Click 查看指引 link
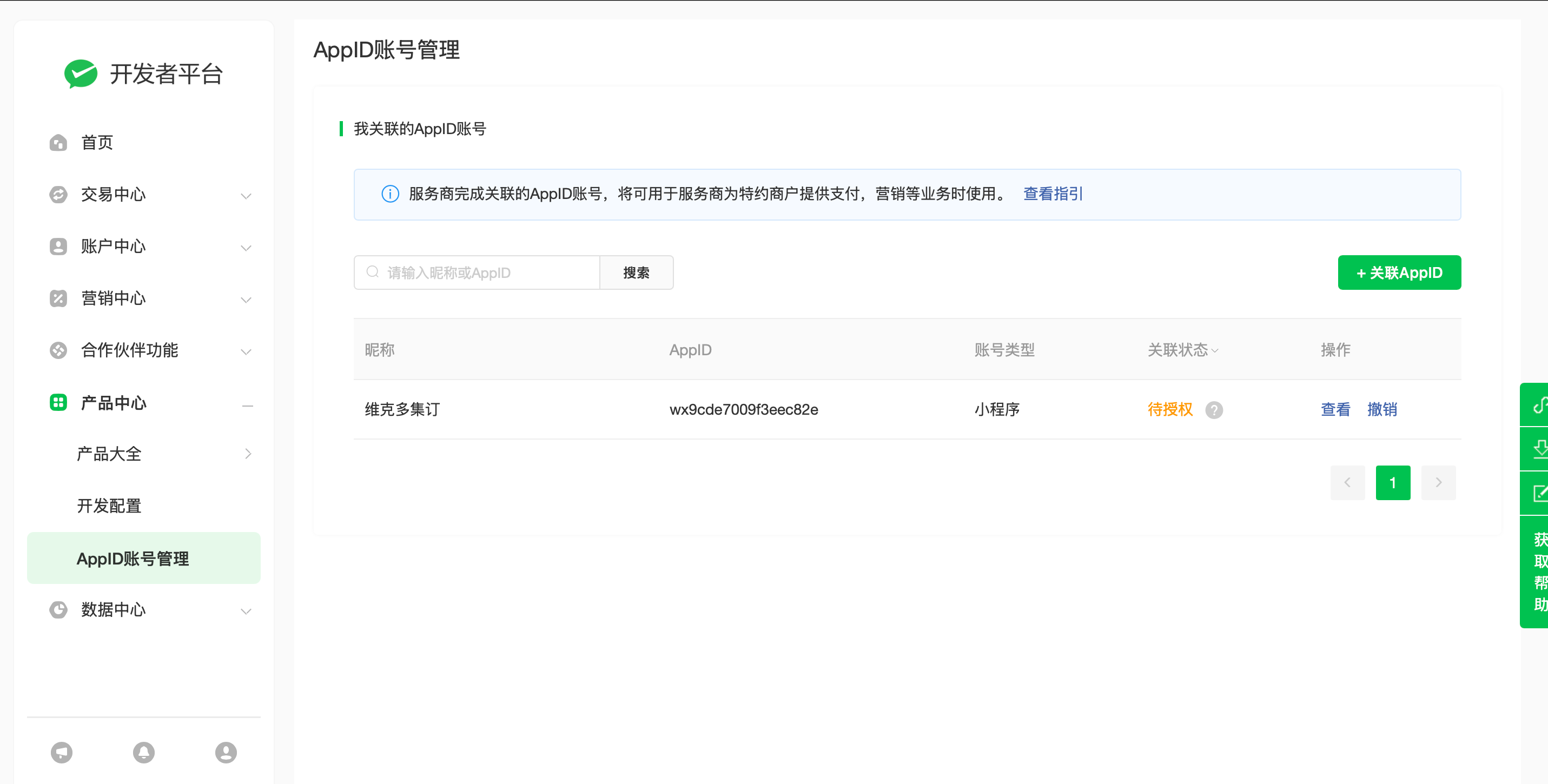The image size is (1548, 784). [1053, 194]
